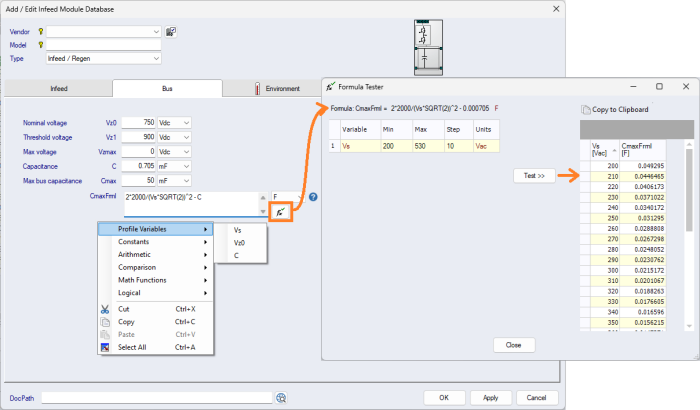Image resolution: width=700 pixels, height=410 pixels.
Task: Open the Vendor dropdown
Action: click(155, 32)
